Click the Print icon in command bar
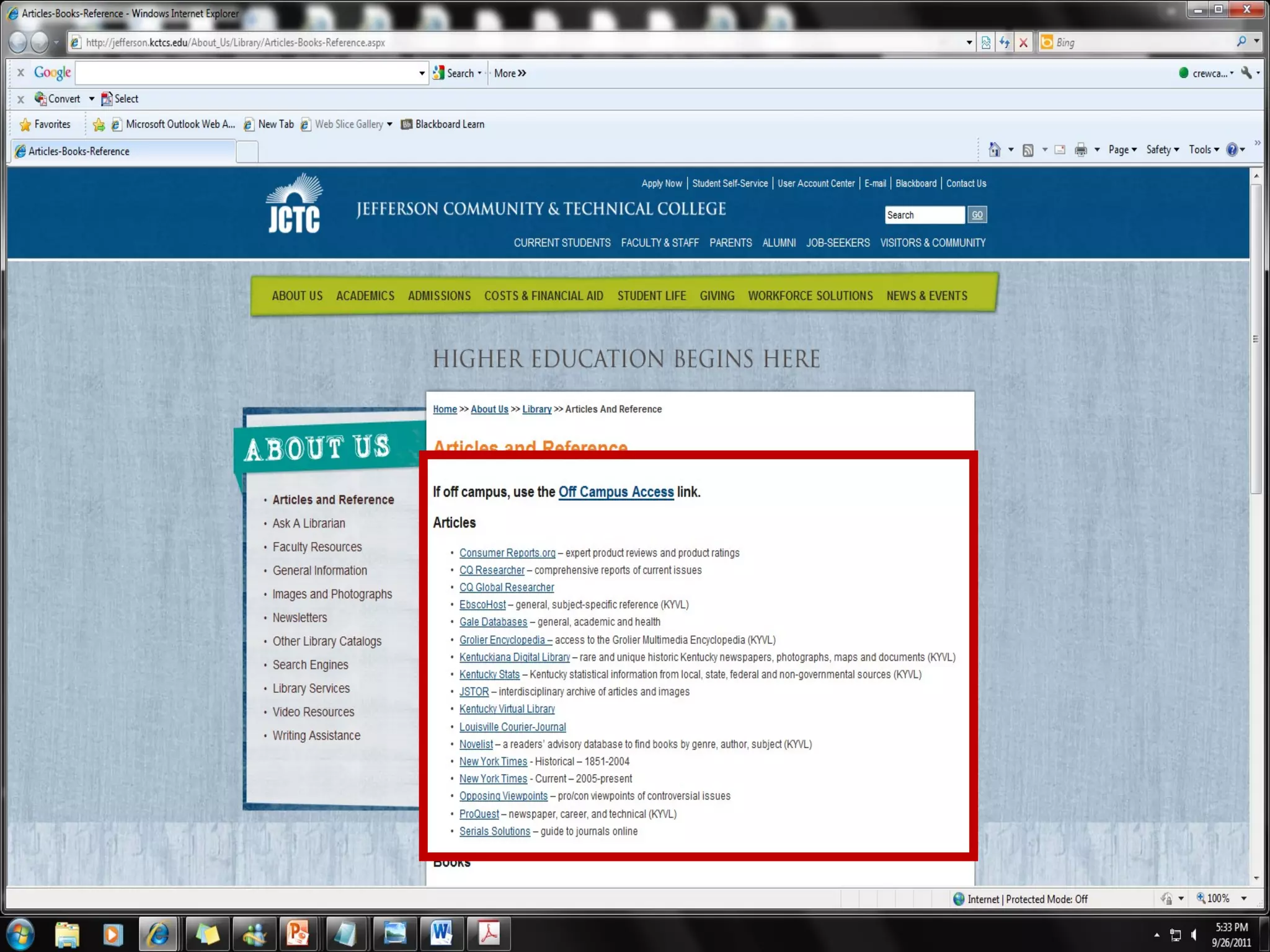Image resolution: width=1270 pixels, height=952 pixels. (1081, 150)
